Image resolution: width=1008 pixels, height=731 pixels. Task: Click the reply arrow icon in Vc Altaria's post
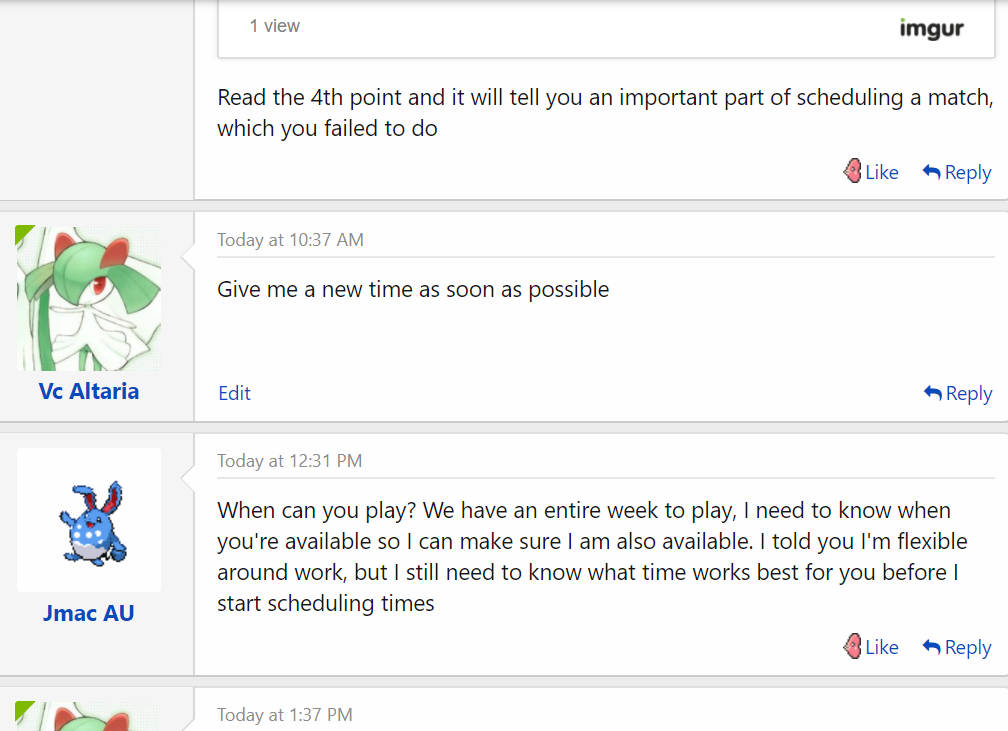pos(933,393)
